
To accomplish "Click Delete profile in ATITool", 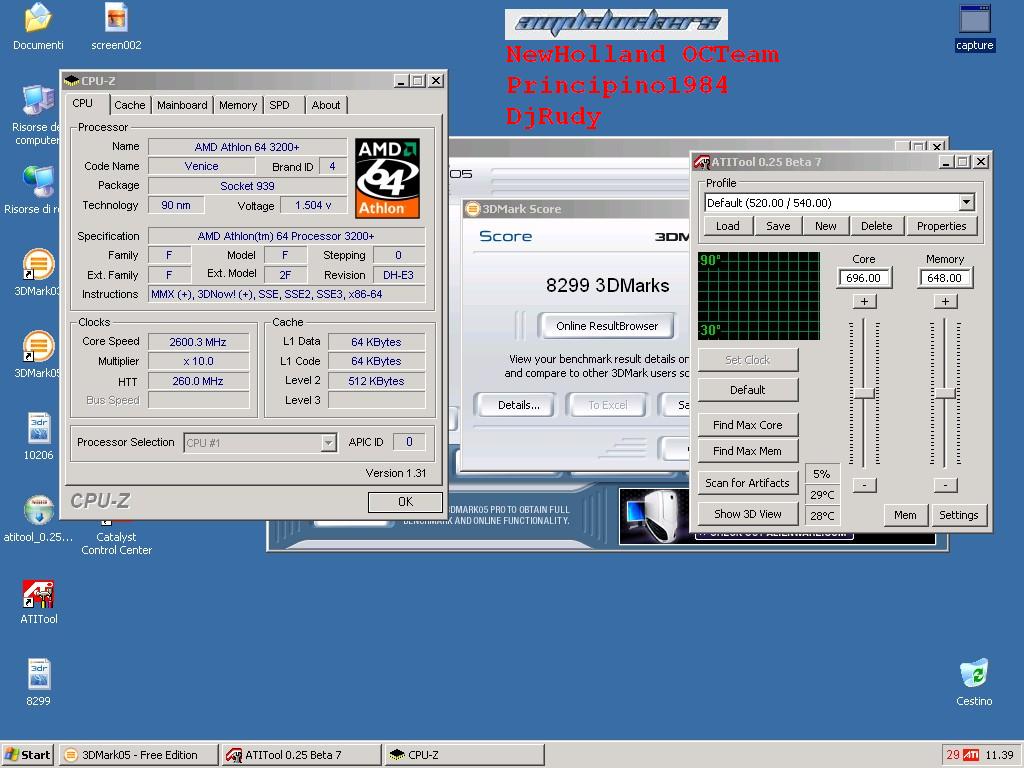I will (876, 226).
